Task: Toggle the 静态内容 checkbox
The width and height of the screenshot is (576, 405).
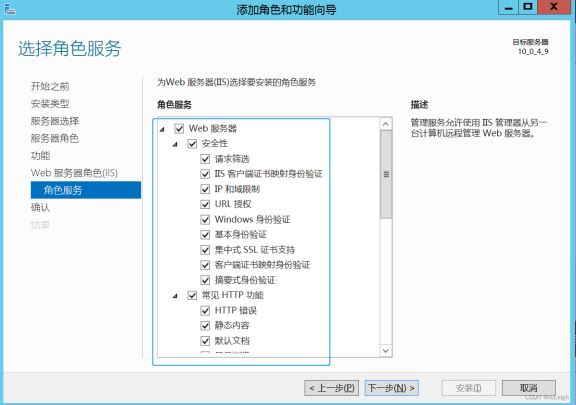Action: [205, 326]
